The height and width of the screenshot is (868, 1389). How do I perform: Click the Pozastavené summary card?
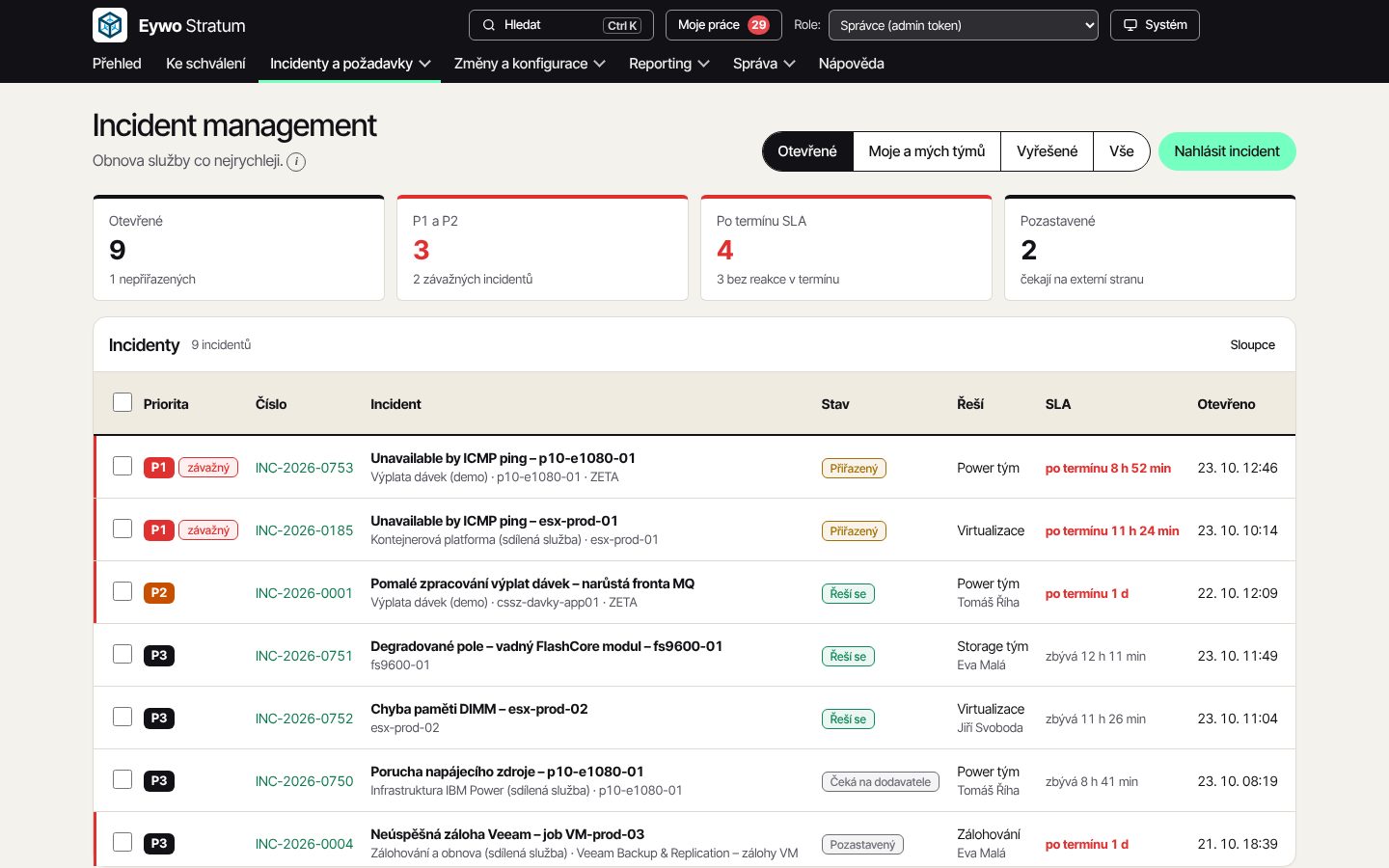[x=1150, y=248]
